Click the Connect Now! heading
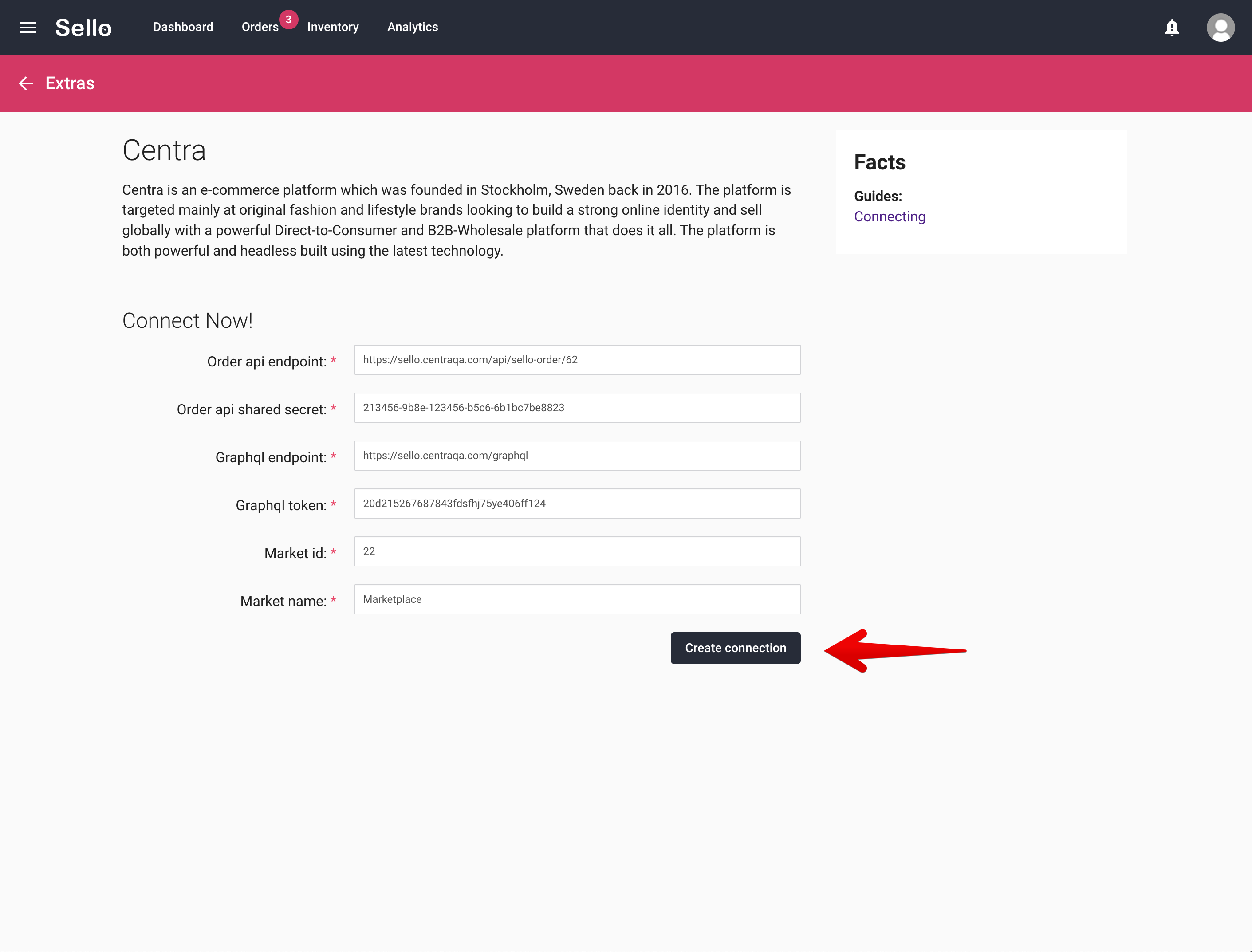The height and width of the screenshot is (952, 1252). (x=187, y=321)
